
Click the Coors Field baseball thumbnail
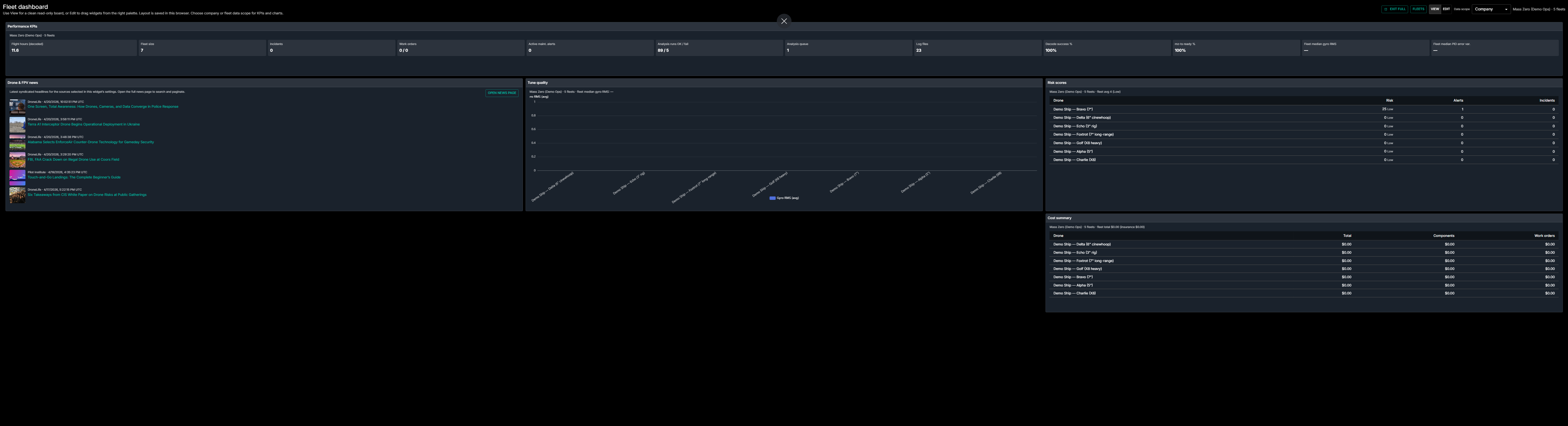point(17,159)
